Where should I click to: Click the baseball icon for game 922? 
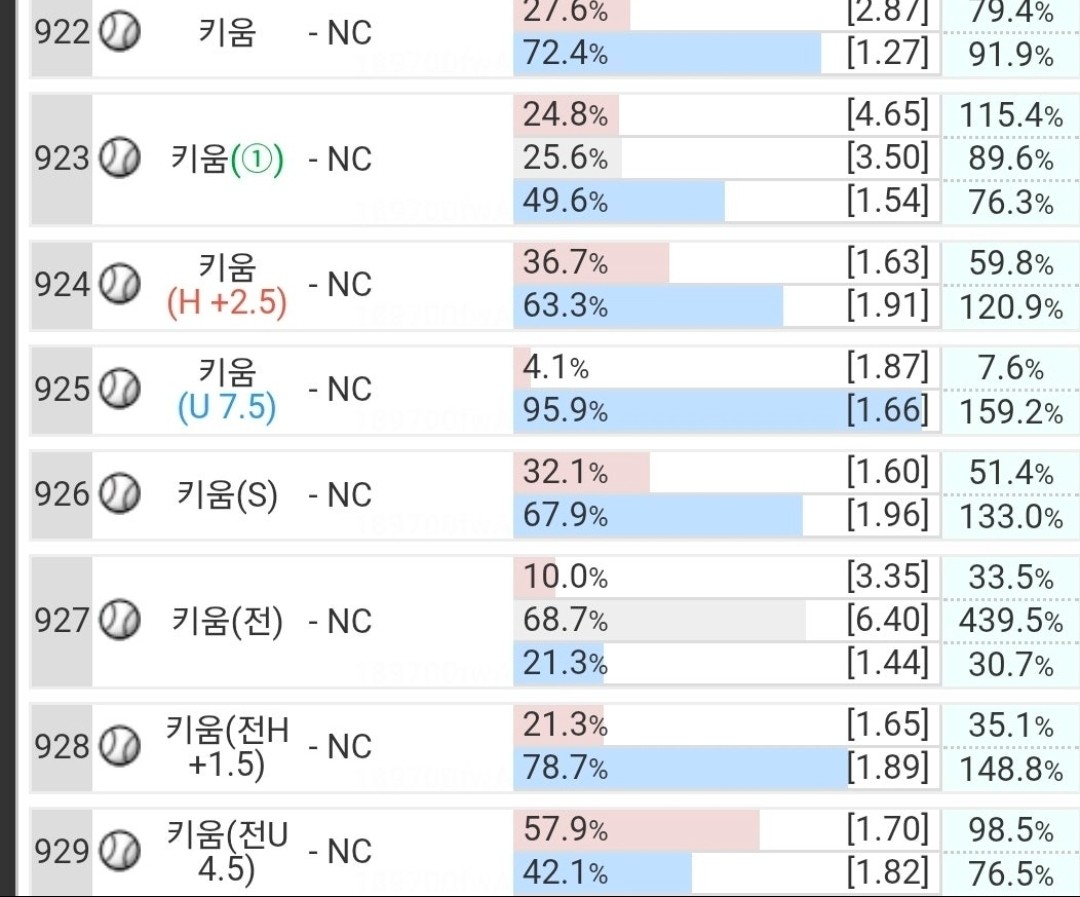120,32
